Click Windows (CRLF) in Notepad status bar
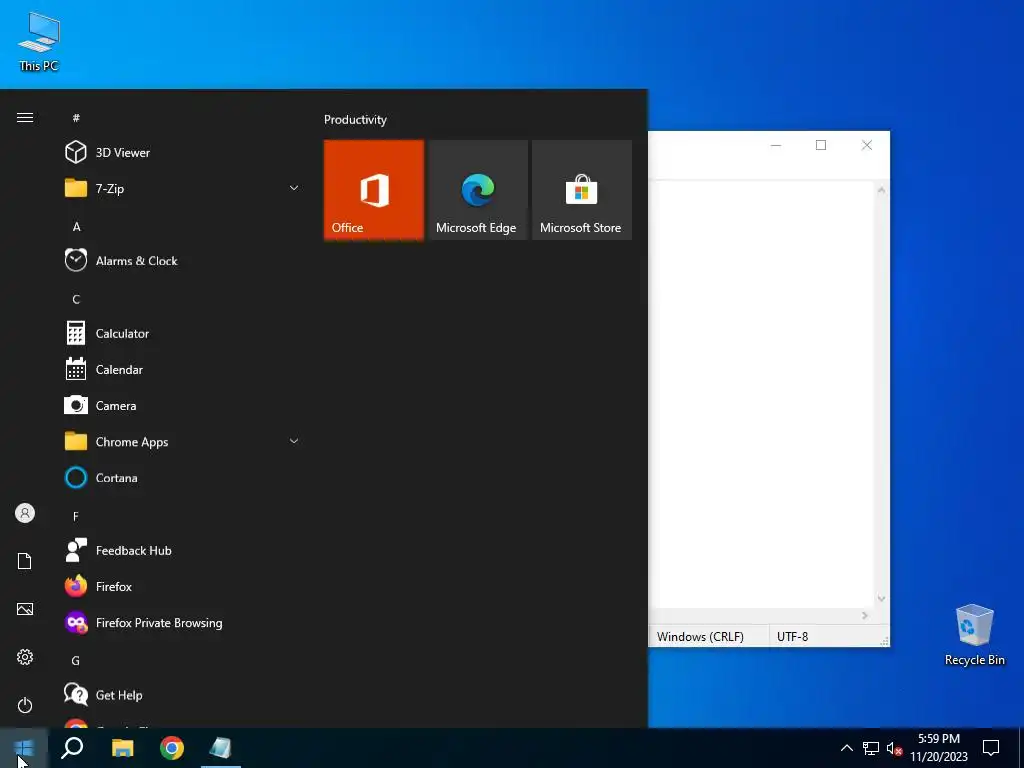The width and height of the screenshot is (1024, 768). coord(700,636)
